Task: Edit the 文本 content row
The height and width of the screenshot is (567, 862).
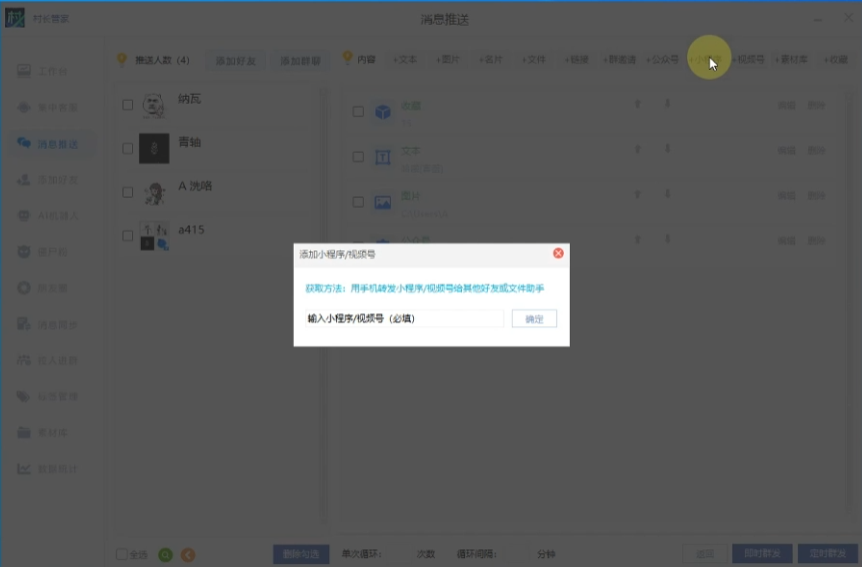Action: click(787, 150)
